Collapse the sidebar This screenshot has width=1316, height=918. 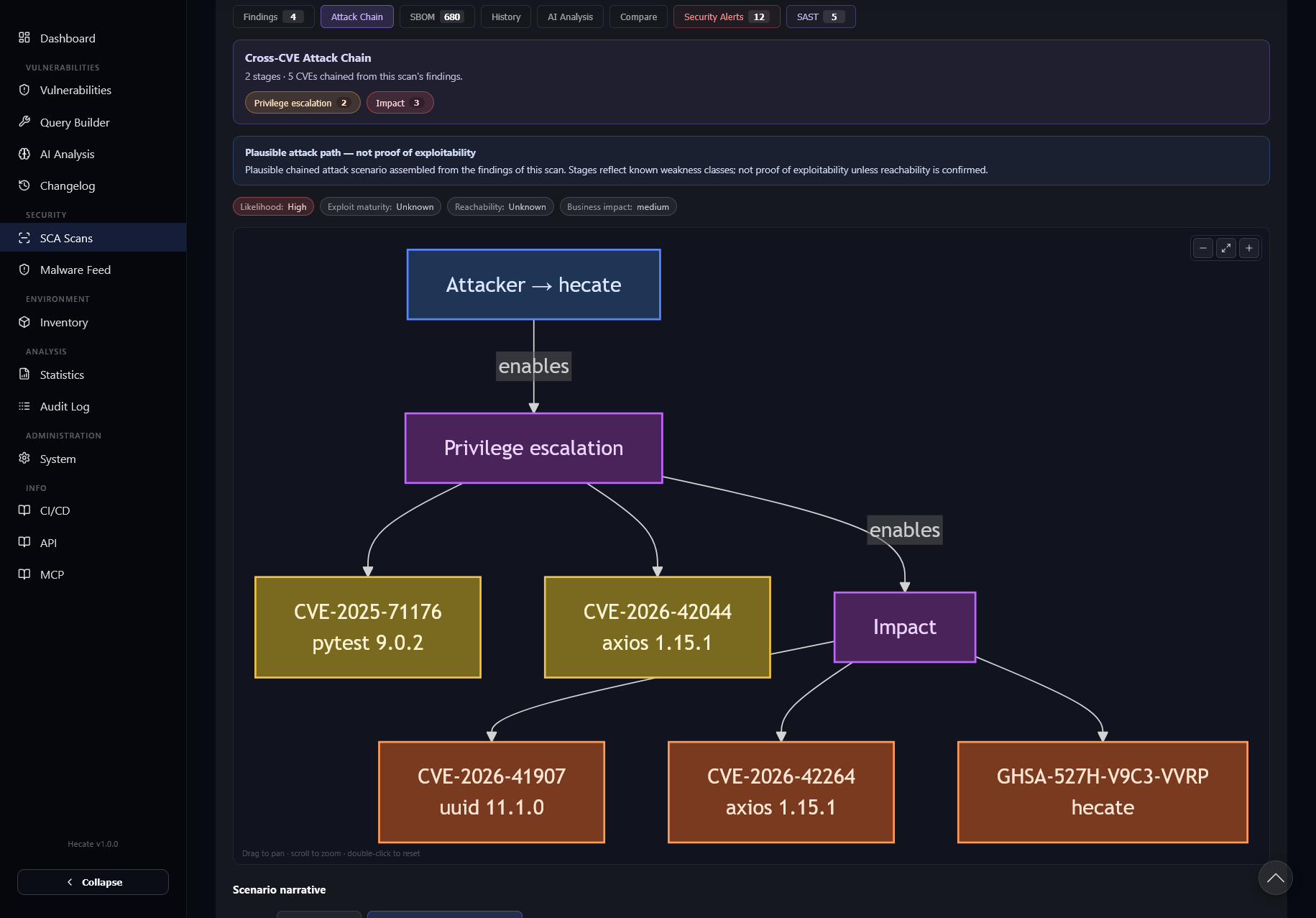93,882
